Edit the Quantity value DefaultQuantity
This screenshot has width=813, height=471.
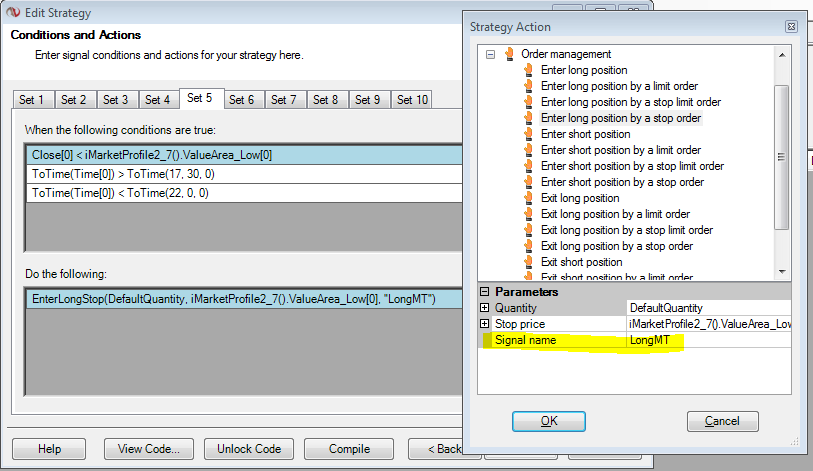coord(708,308)
